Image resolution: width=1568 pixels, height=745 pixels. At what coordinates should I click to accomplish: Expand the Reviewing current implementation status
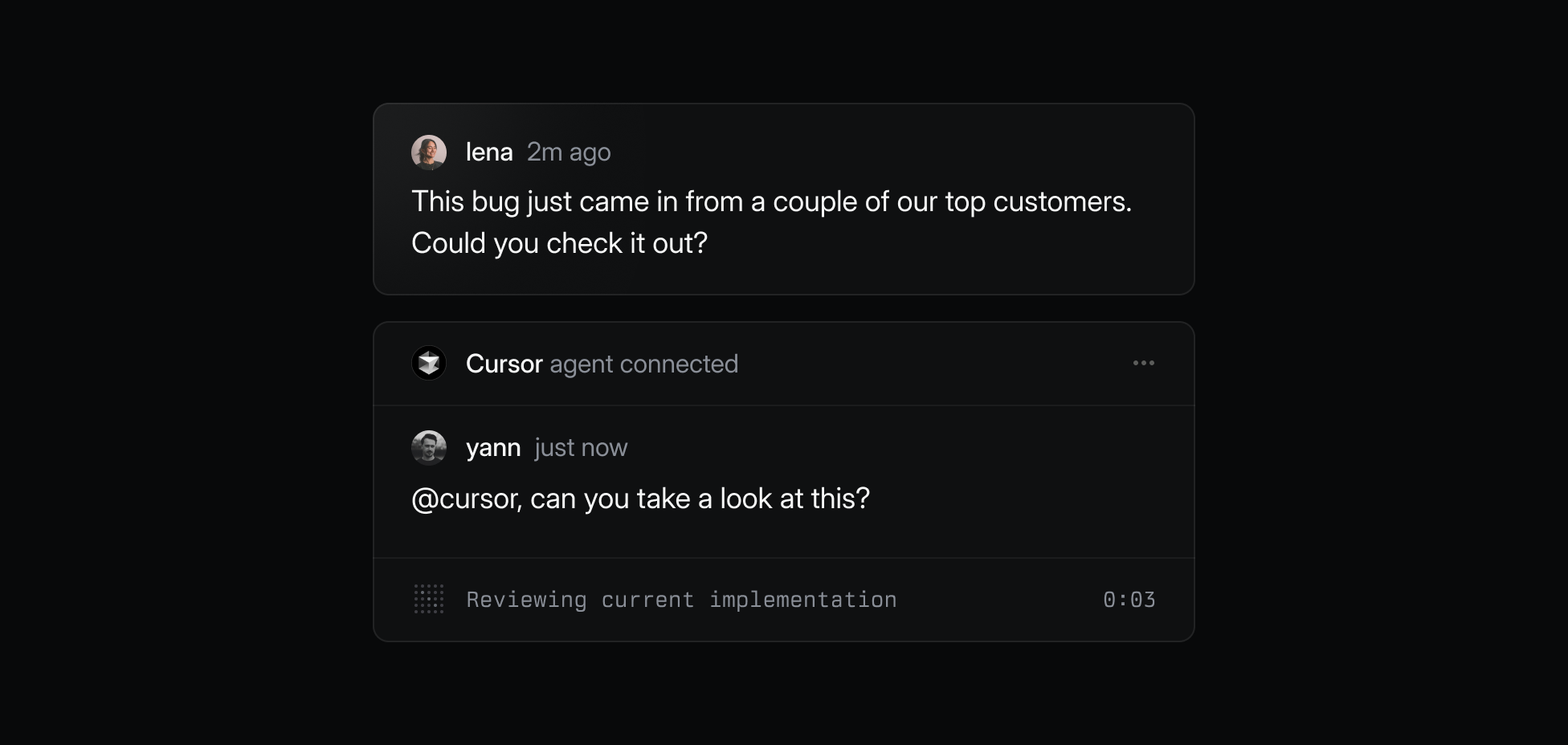tap(783, 599)
